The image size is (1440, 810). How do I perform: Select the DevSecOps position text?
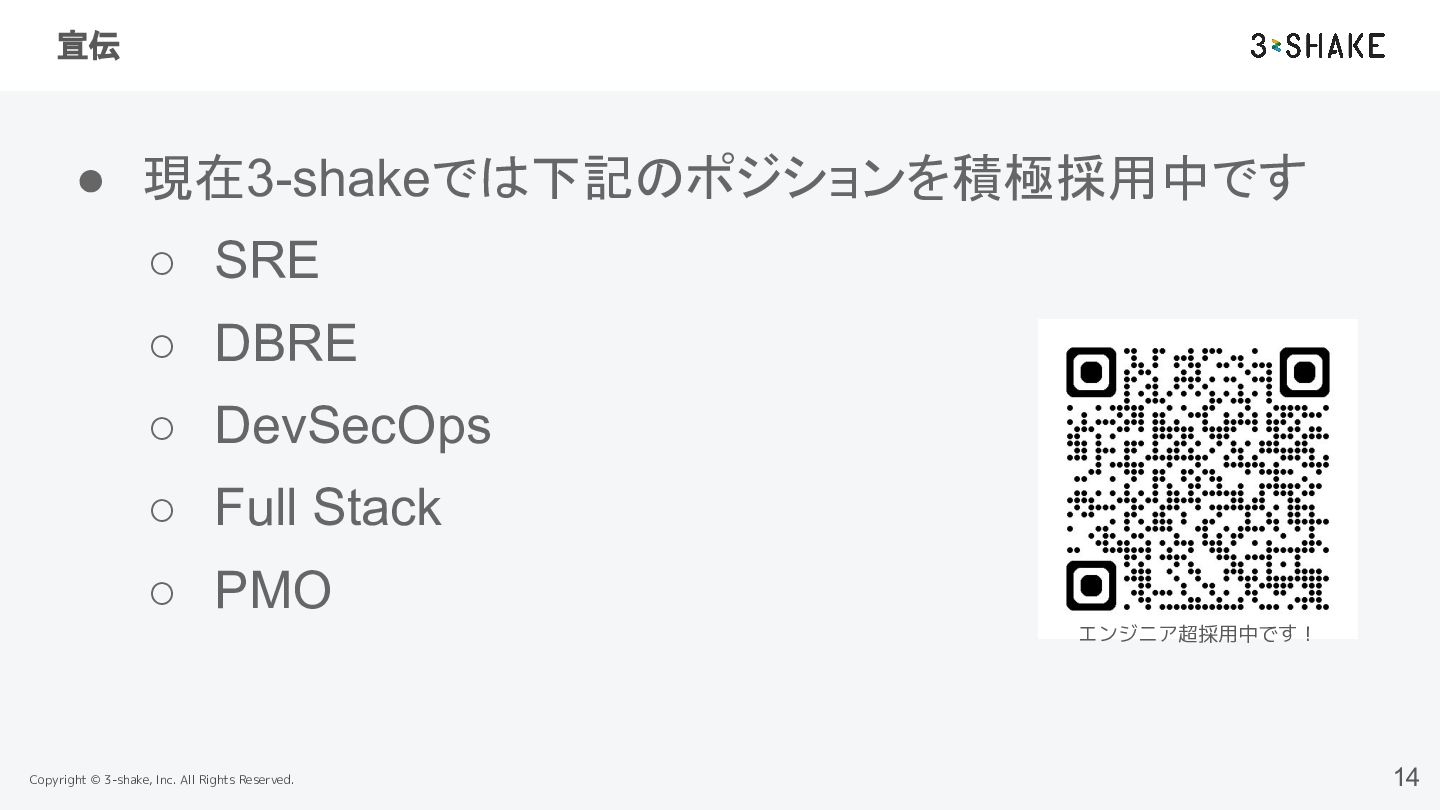click(x=353, y=426)
